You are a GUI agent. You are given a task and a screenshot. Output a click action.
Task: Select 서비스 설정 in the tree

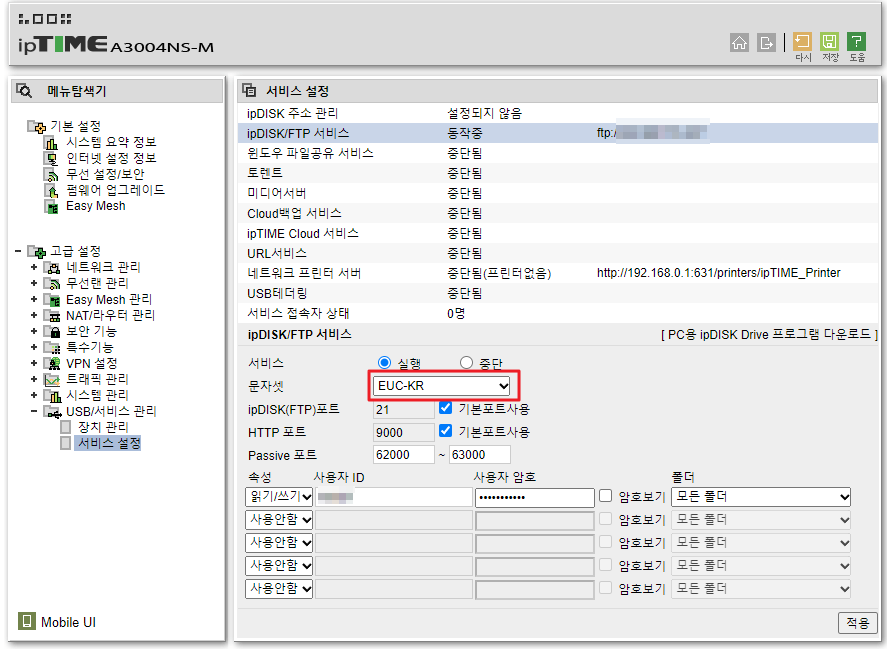[x=108, y=443]
